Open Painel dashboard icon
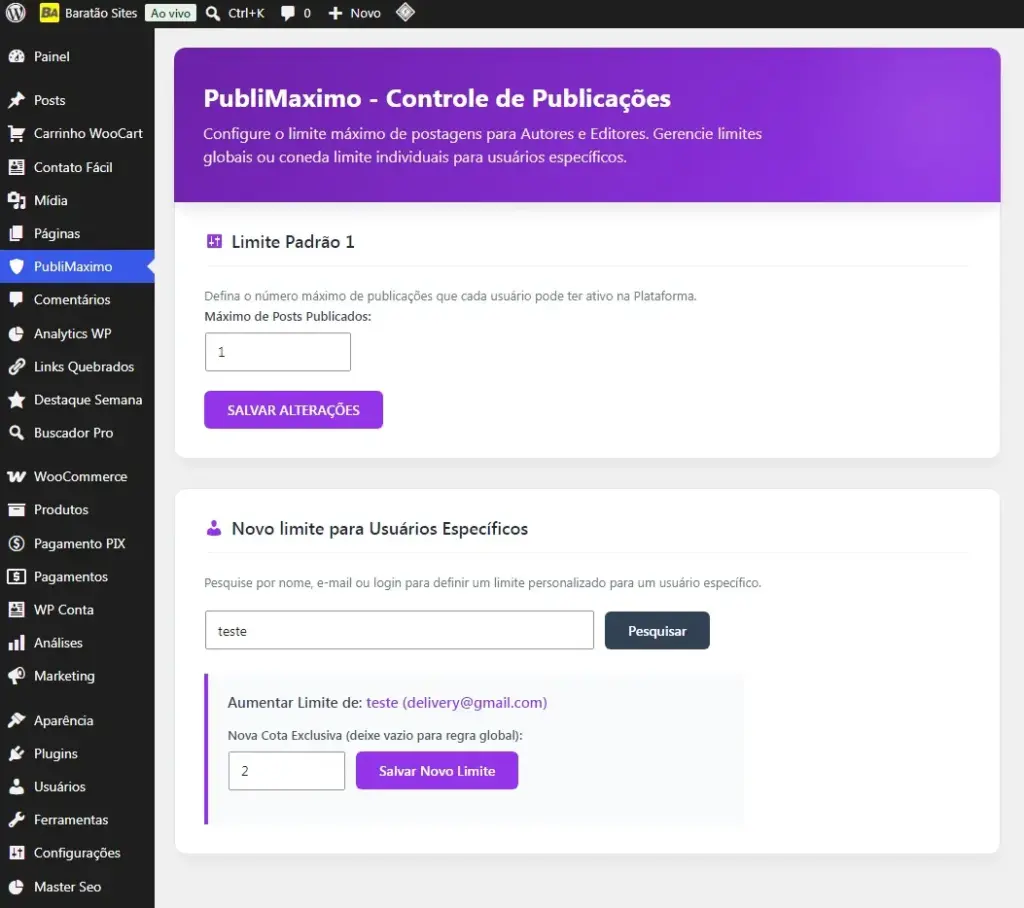Image resolution: width=1024 pixels, height=908 pixels. 16,57
